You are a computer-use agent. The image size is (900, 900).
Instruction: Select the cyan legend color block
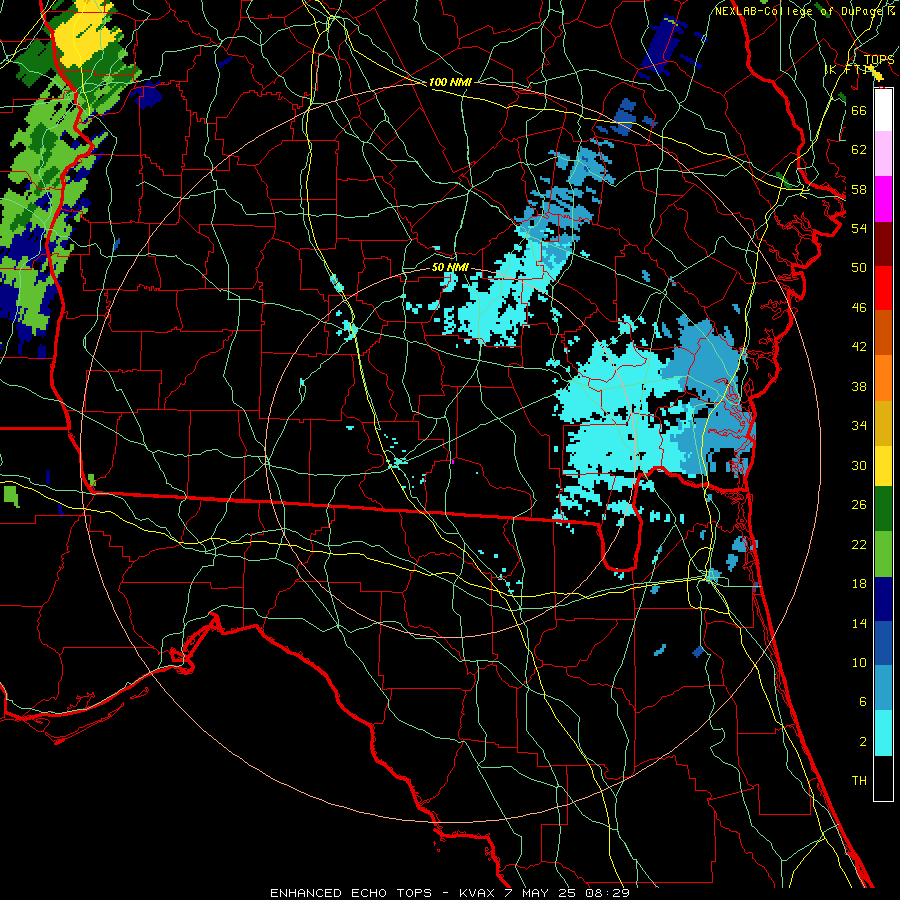tap(883, 734)
